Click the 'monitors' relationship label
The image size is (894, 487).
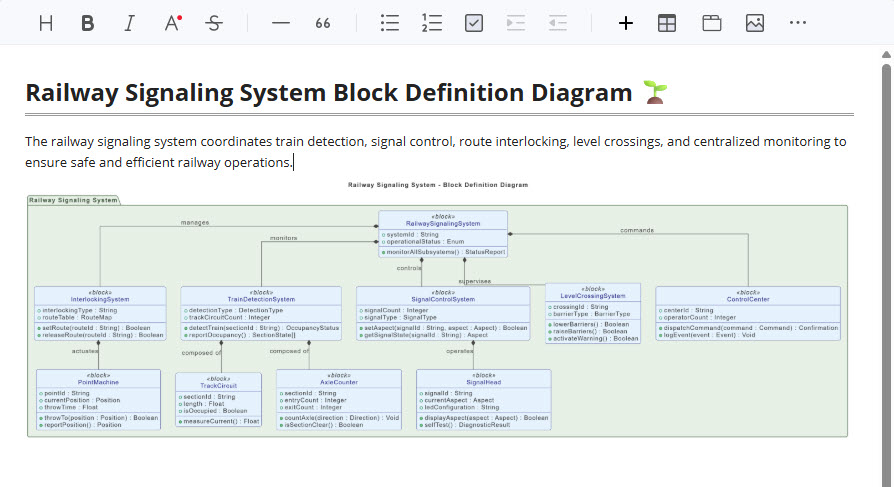pos(283,238)
